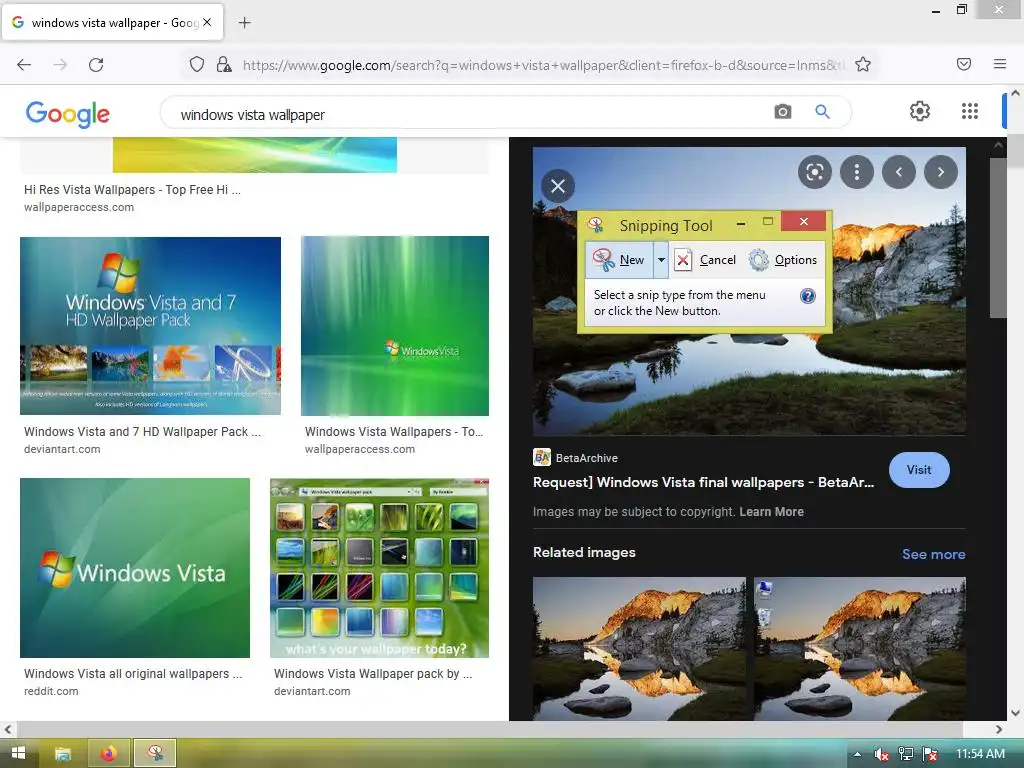Open Google quick settings gear
The height and width of the screenshot is (768, 1024).
pos(920,111)
